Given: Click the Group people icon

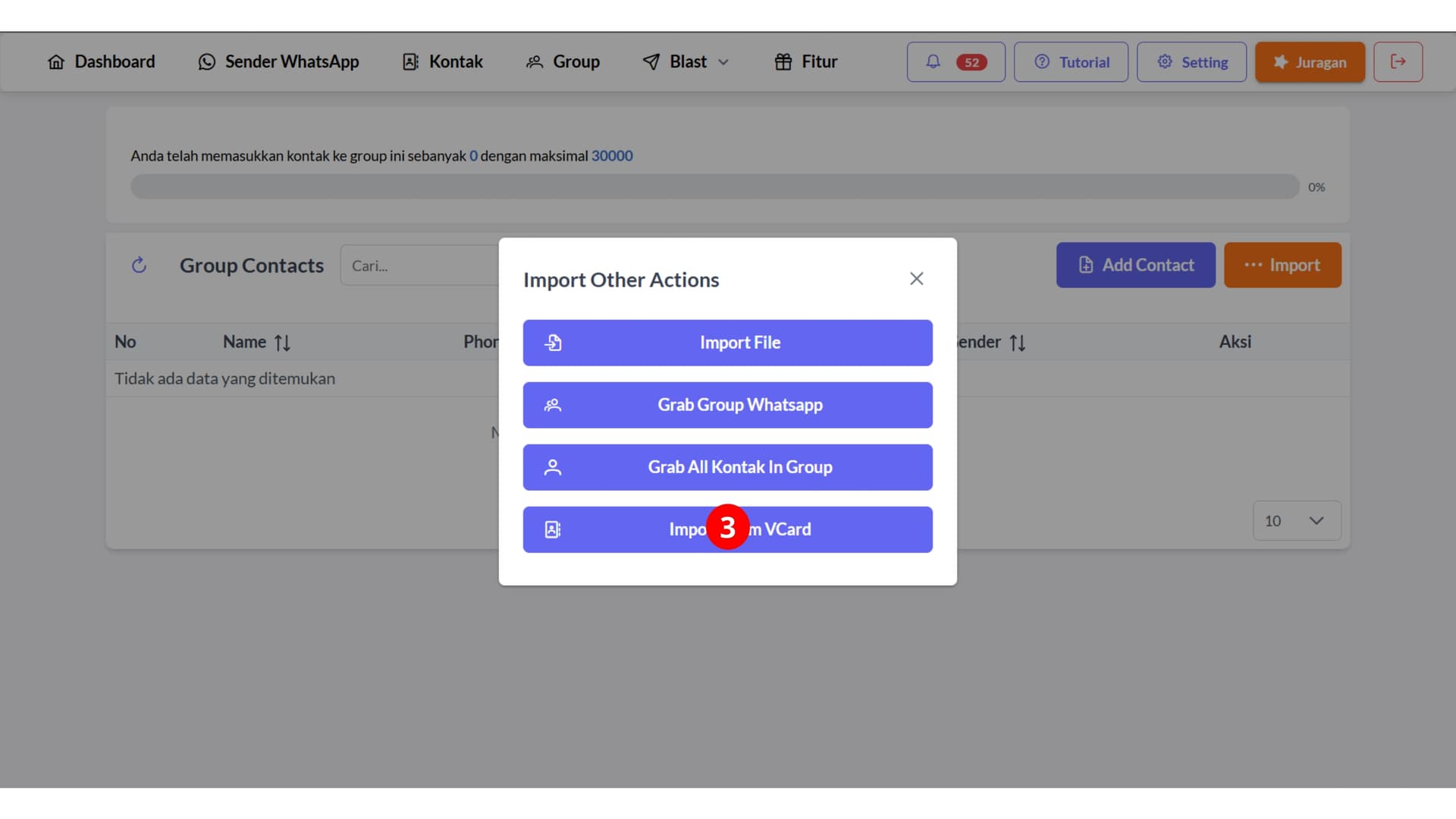Looking at the screenshot, I should (535, 62).
